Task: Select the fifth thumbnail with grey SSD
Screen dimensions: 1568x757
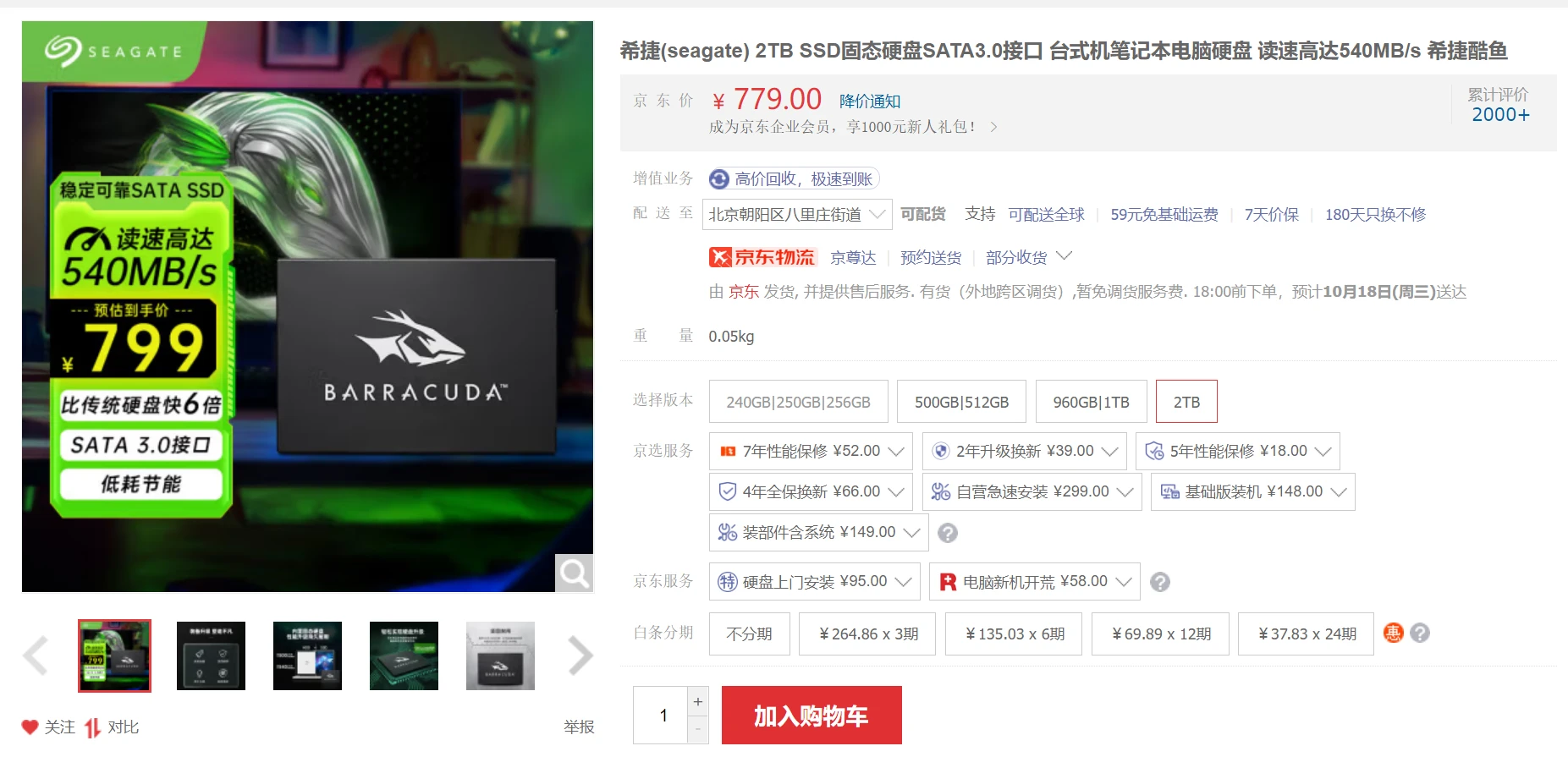Action: pyautogui.click(x=500, y=656)
